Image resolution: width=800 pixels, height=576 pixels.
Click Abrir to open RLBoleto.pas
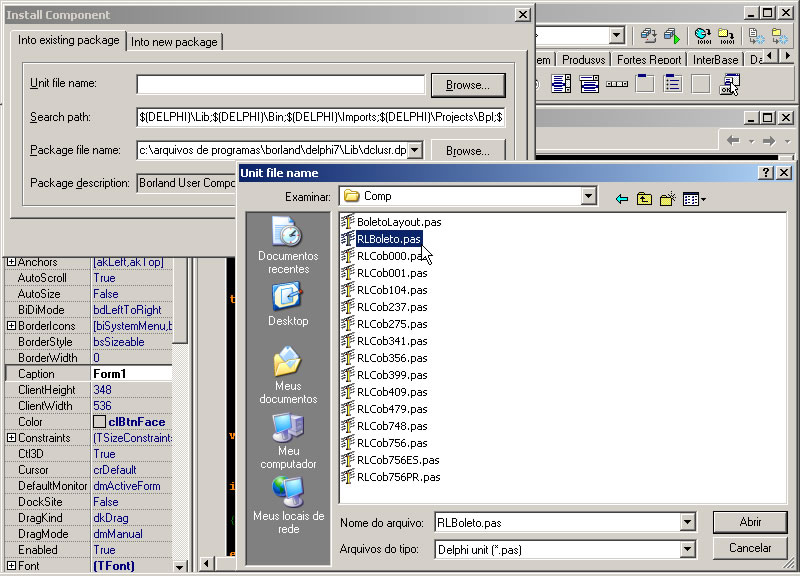(749, 521)
